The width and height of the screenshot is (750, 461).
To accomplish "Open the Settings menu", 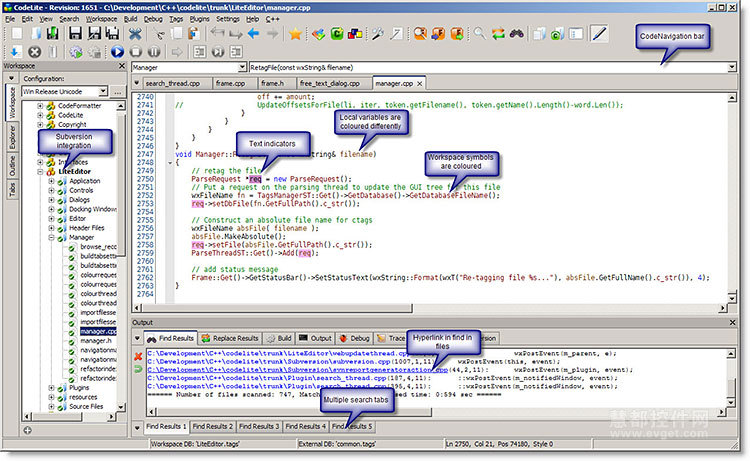I will pos(228,19).
